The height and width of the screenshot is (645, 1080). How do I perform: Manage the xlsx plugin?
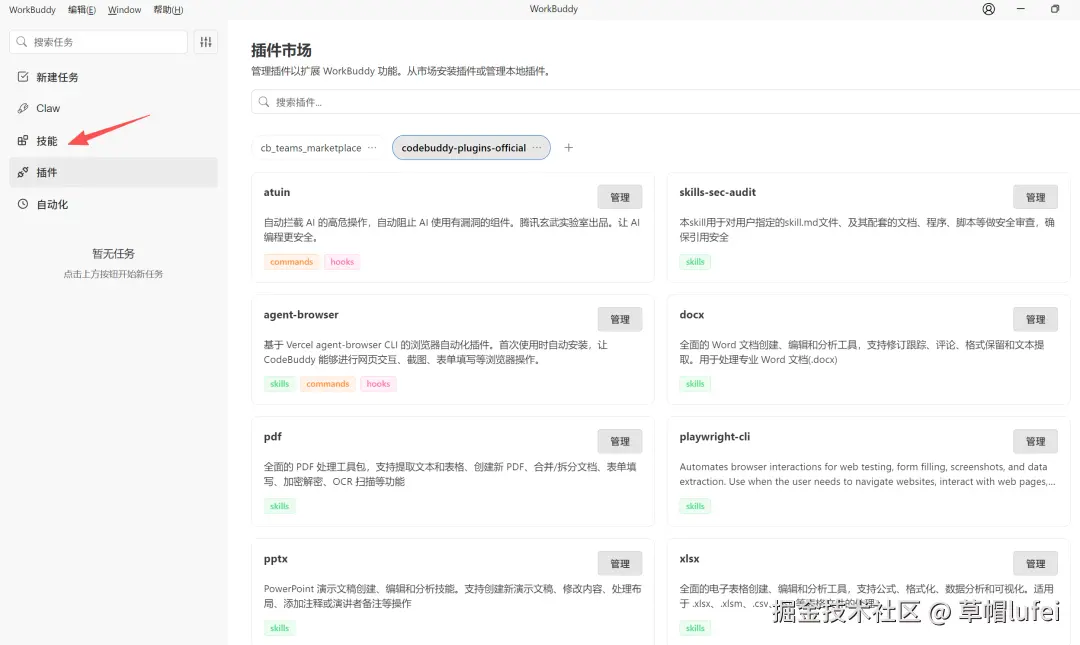click(1035, 563)
